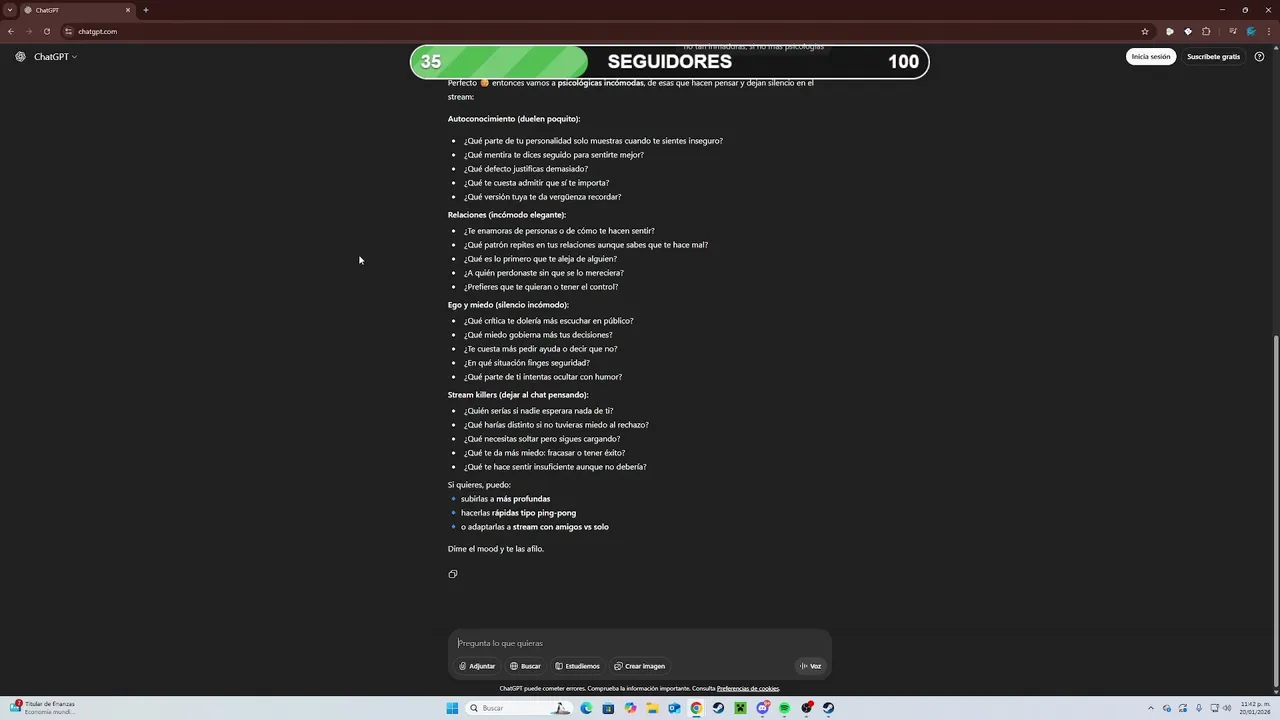Click the SEGUIDORES follower goal progress bar
1280x720 pixels.
point(669,62)
